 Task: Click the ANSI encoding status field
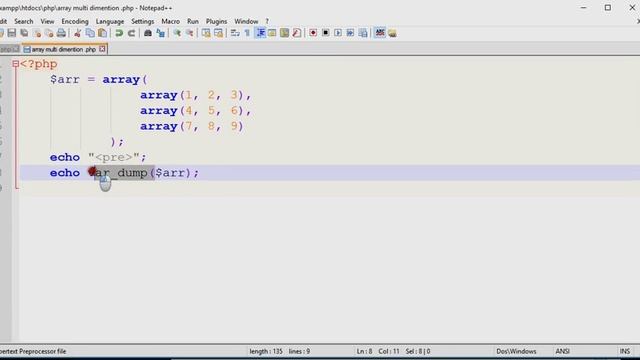pyautogui.click(x=562, y=351)
